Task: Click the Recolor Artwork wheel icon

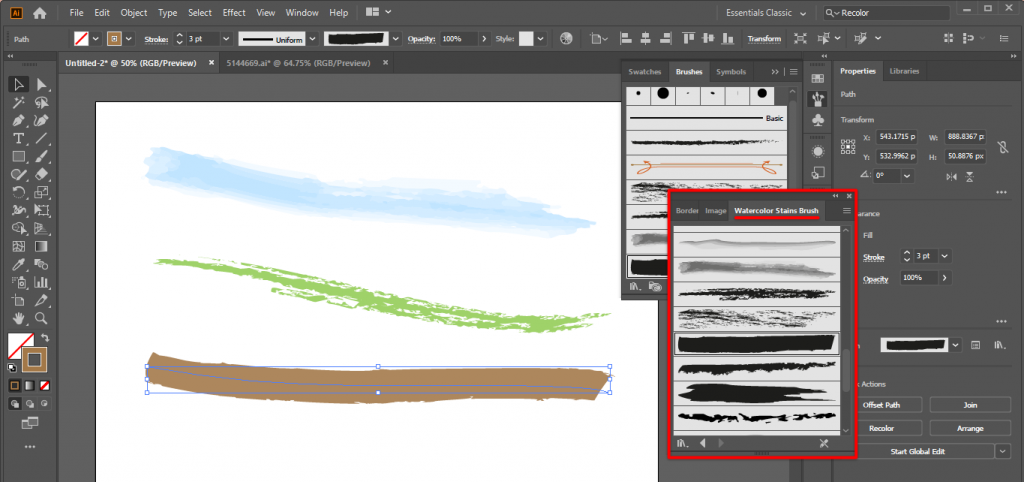Action: [567, 39]
